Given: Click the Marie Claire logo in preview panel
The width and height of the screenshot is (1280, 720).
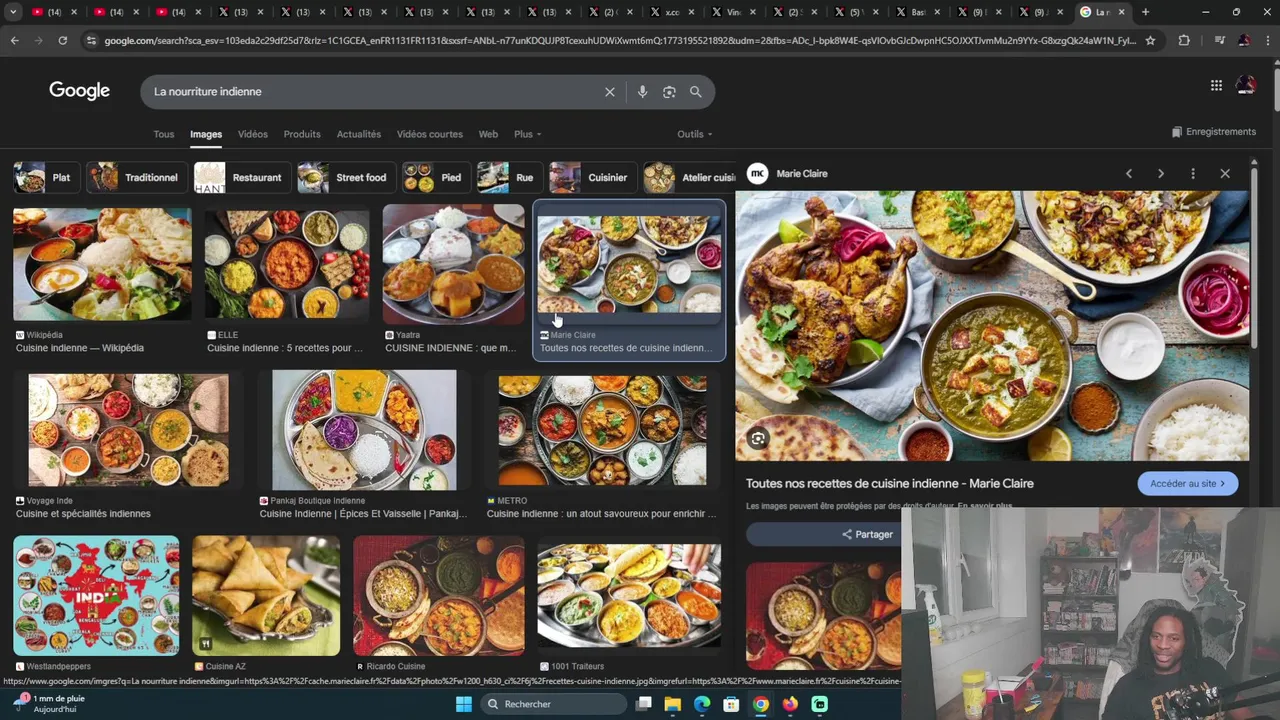Looking at the screenshot, I should 758,174.
